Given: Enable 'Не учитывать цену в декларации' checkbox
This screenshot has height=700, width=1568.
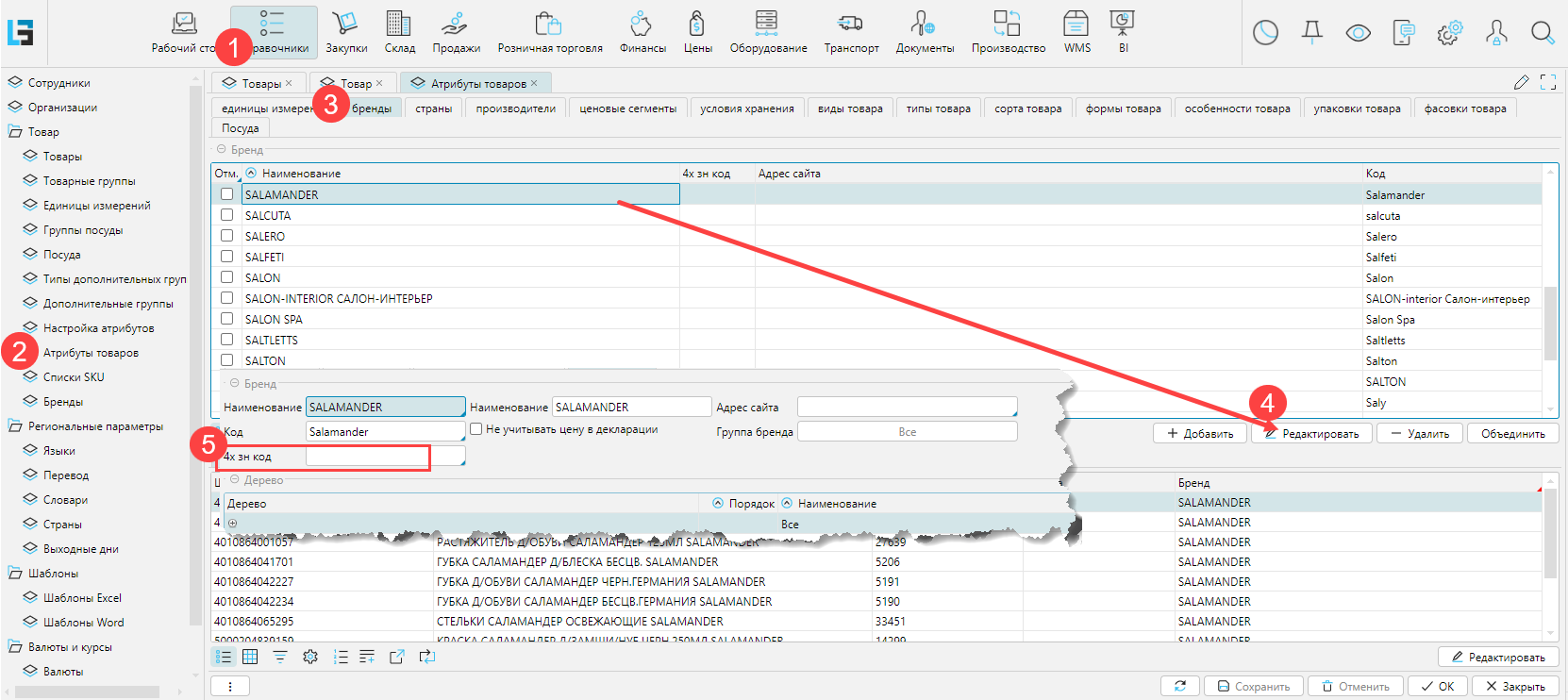Looking at the screenshot, I should 476,429.
